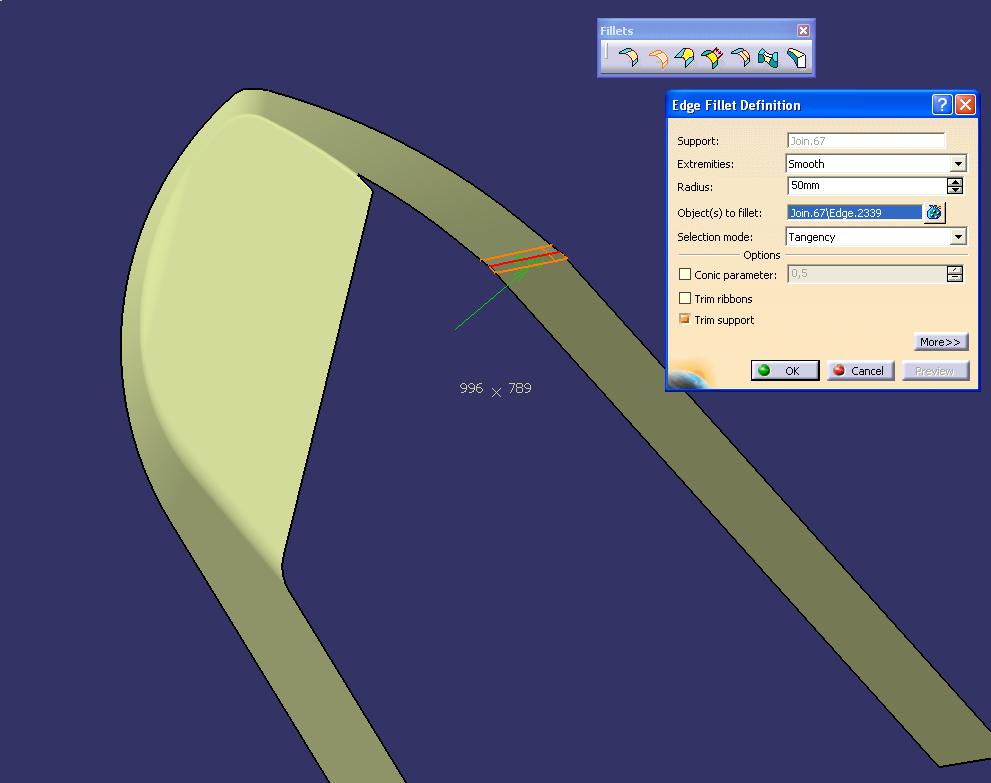The height and width of the screenshot is (783, 991).
Task: Open the Selection mode dropdown set to Tangency
Action: (x=958, y=237)
